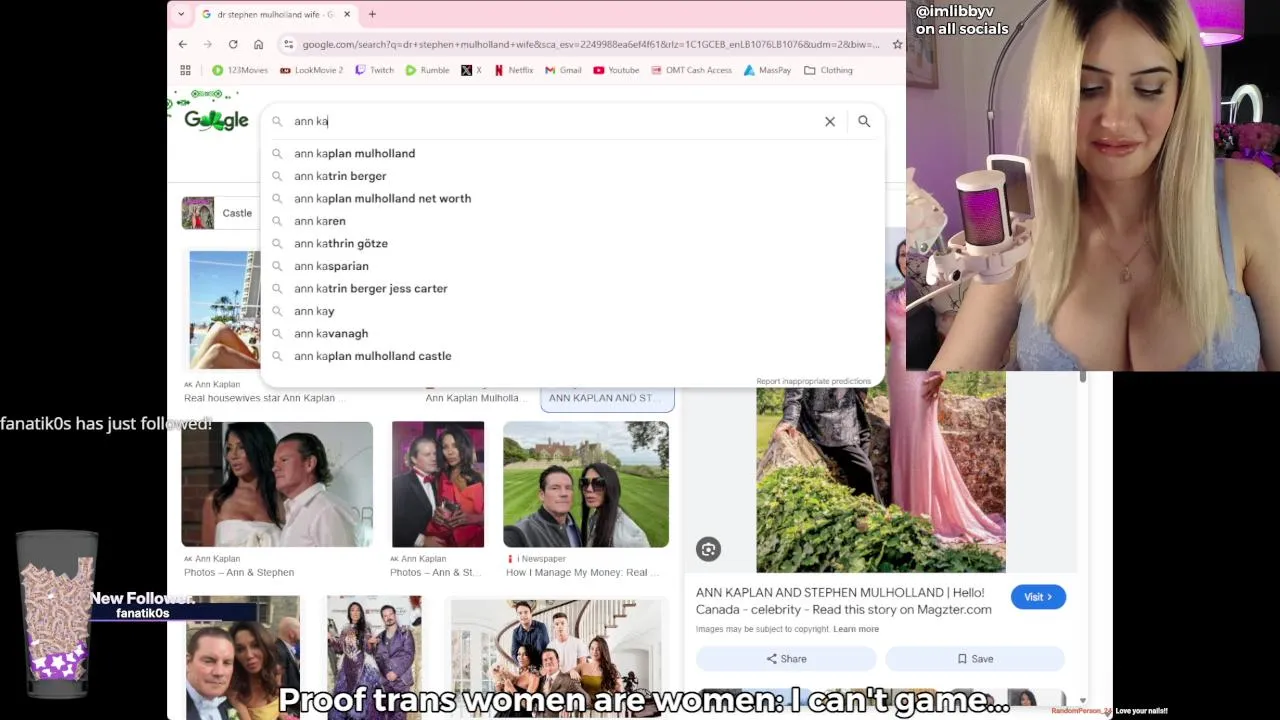This screenshot has width=1280, height=720.
Task: Choose suggestion 'ann karen'
Action: click(x=572, y=221)
